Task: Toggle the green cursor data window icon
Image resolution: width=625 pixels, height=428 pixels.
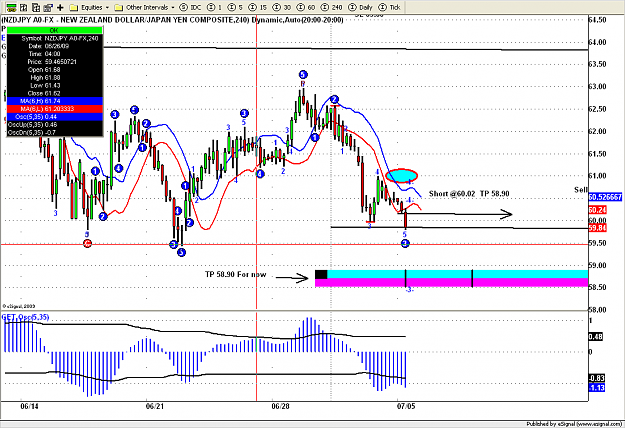Action: point(11,7)
